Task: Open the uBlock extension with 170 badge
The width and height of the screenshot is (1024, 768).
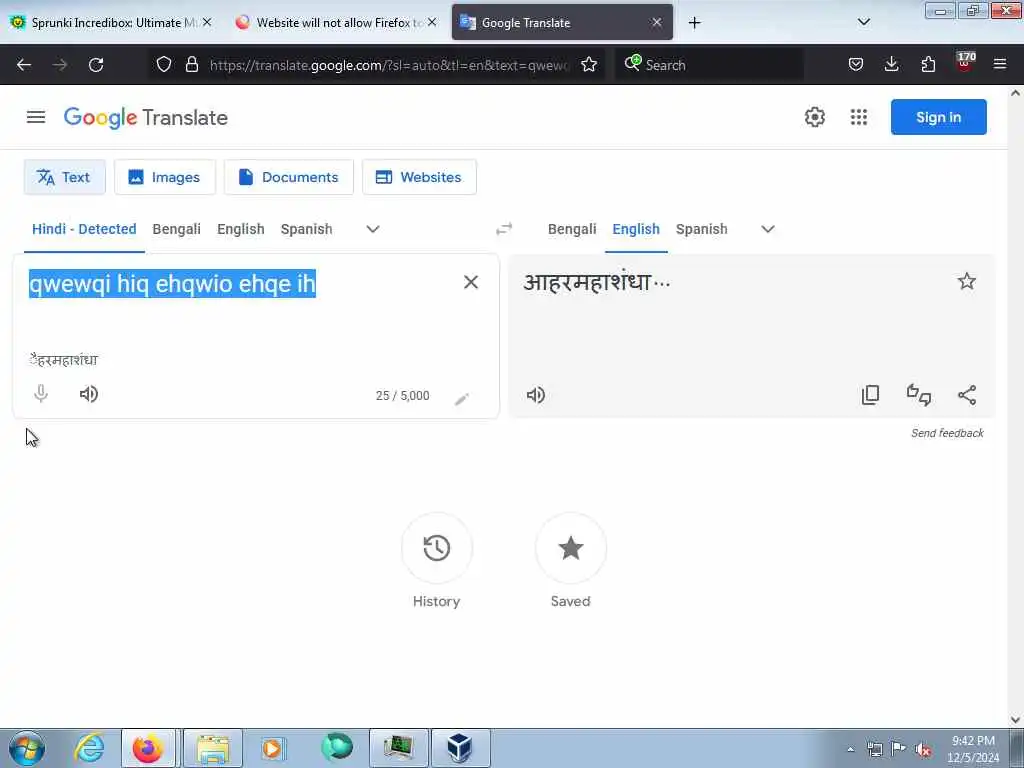Action: tap(965, 62)
